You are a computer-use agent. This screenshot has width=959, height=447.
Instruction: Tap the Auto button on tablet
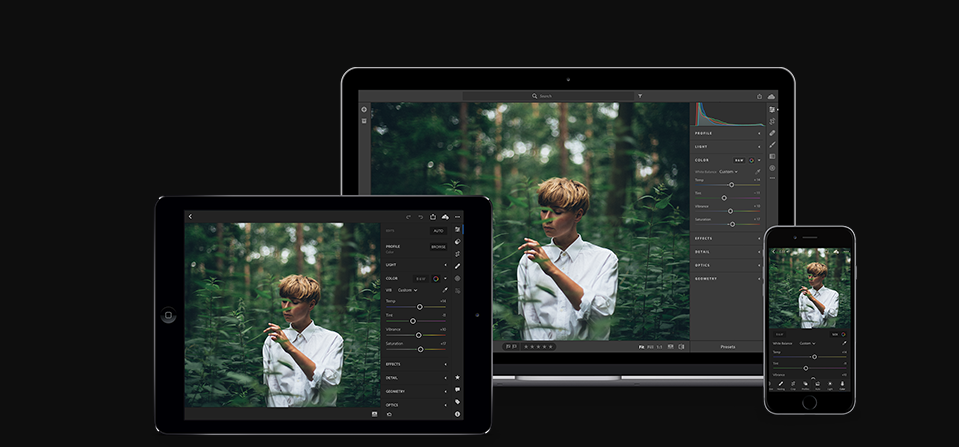click(x=438, y=230)
